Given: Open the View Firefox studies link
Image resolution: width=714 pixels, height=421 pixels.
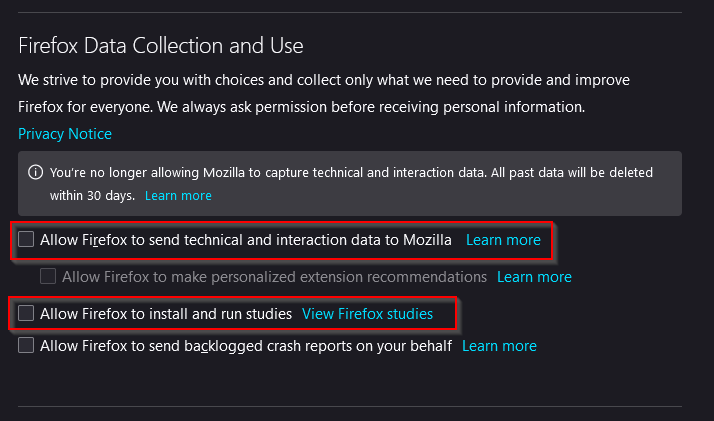Looking at the screenshot, I should (x=367, y=314).
